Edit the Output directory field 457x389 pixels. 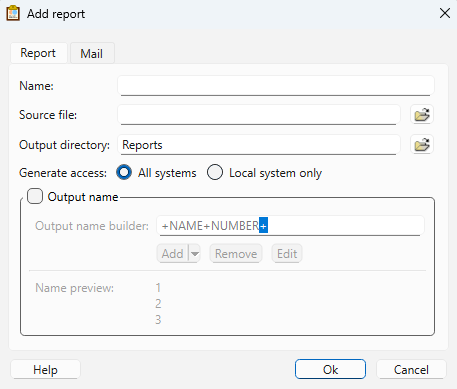[259, 145]
